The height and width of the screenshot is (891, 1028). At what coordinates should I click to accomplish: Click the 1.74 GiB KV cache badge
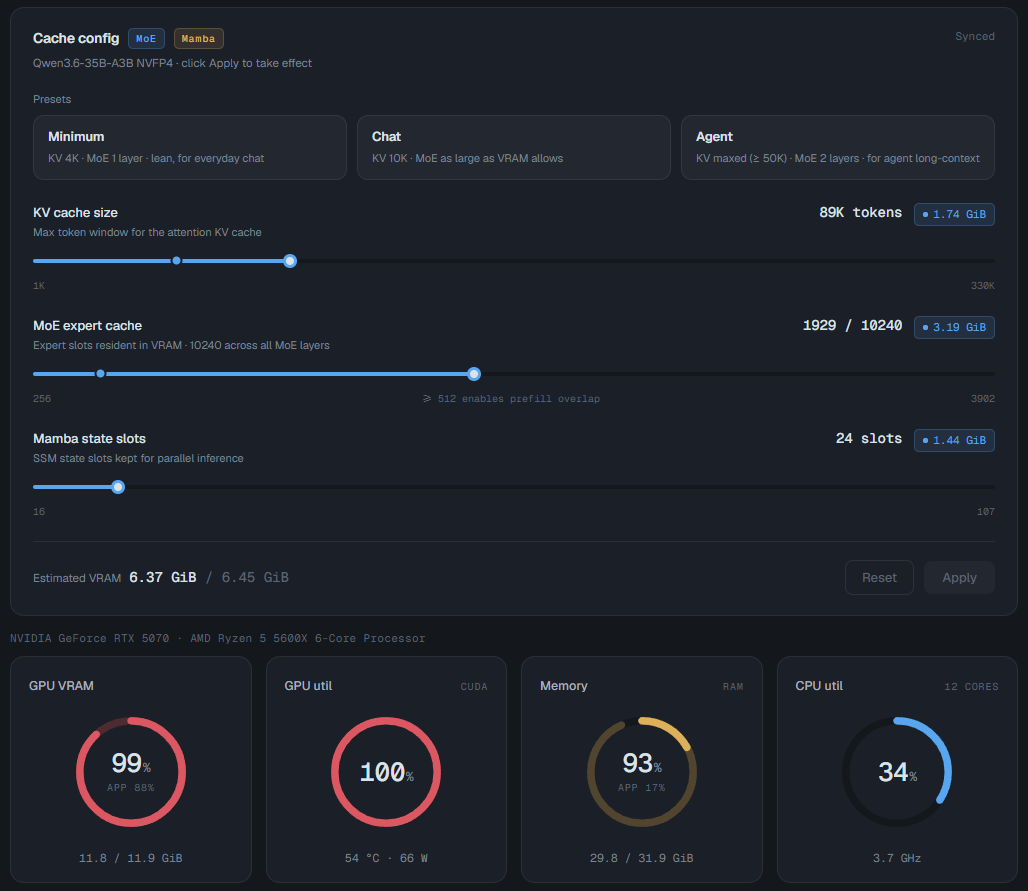(x=954, y=214)
